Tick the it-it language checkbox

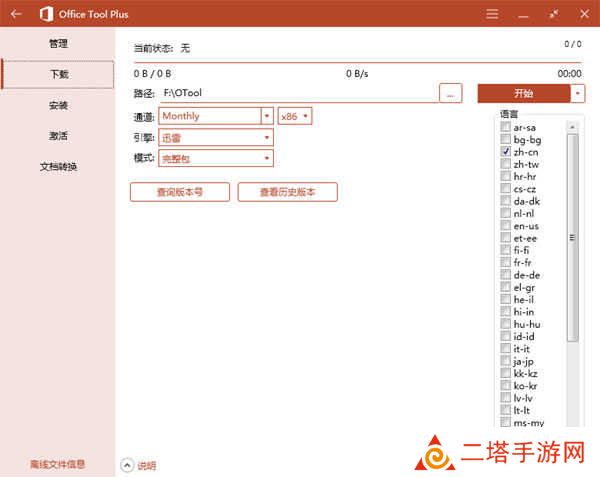pos(505,348)
